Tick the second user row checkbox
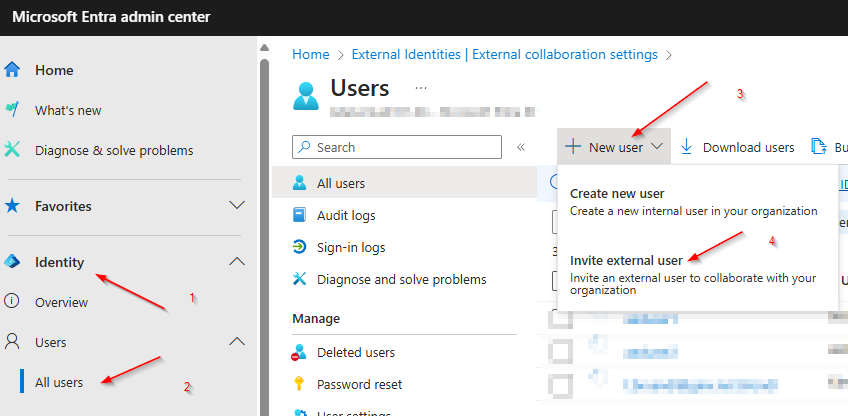848x416 pixels. tap(562, 353)
